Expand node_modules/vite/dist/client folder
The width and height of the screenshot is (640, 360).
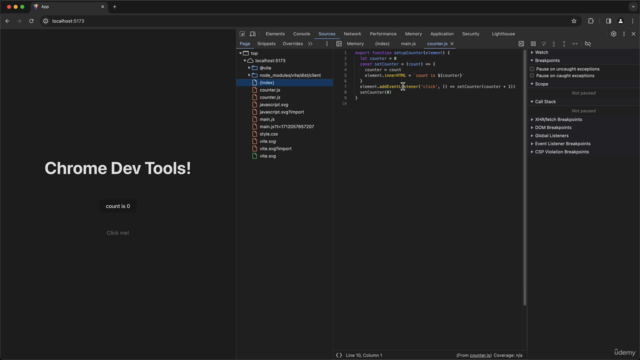click(249, 75)
